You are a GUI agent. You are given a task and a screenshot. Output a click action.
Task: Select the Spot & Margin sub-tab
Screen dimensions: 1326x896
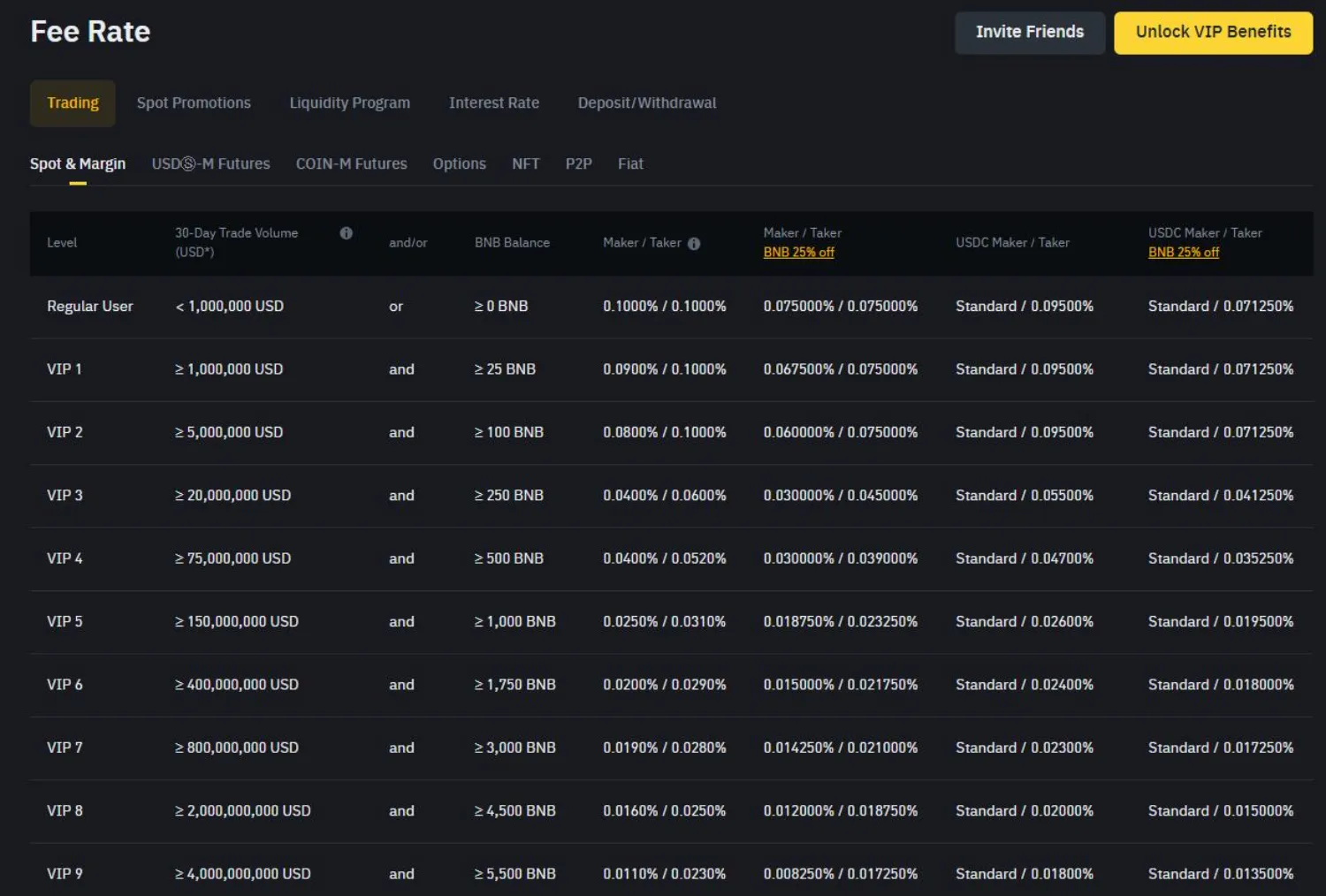[78, 164]
